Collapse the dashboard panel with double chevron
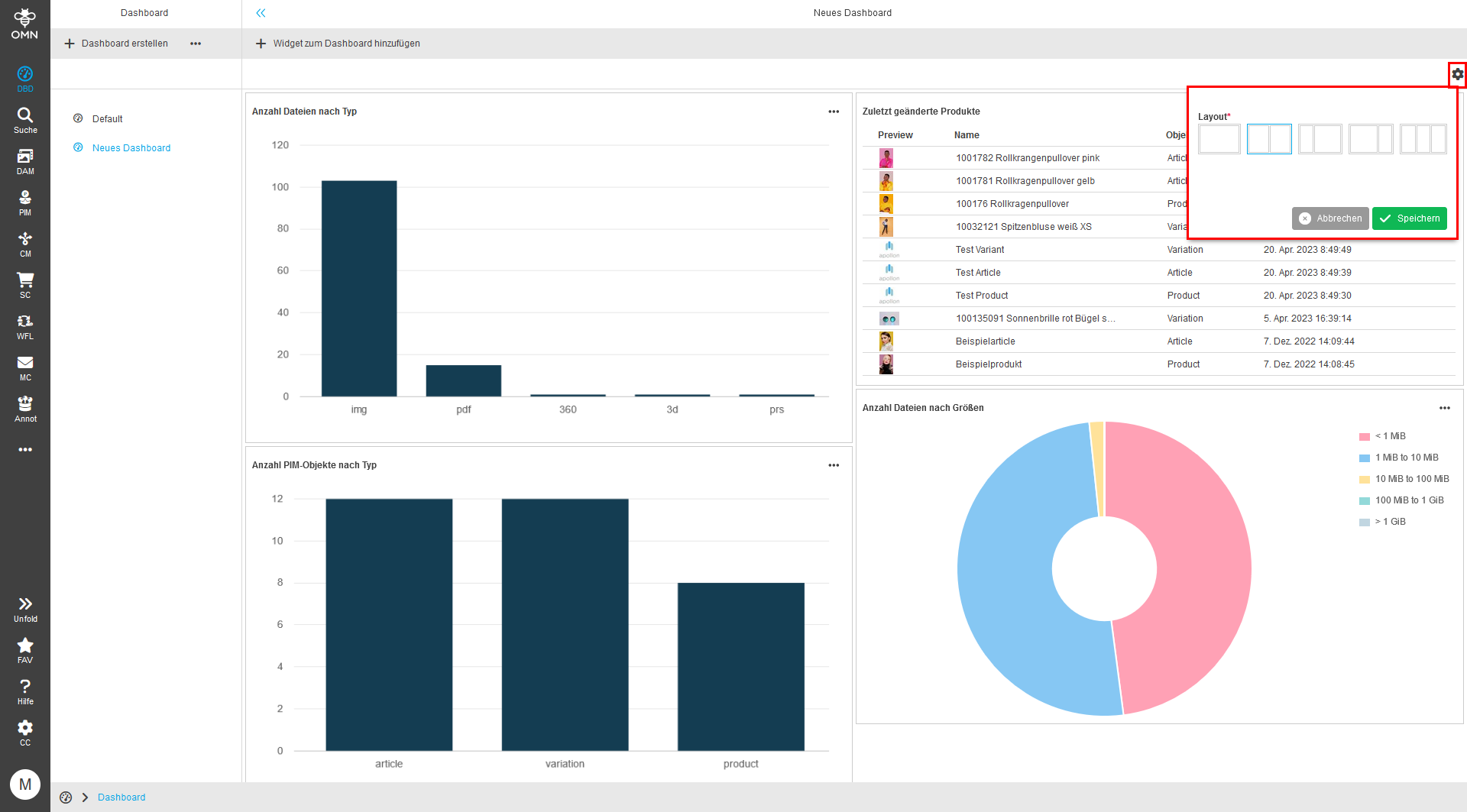This screenshot has width=1467, height=812. point(261,13)
